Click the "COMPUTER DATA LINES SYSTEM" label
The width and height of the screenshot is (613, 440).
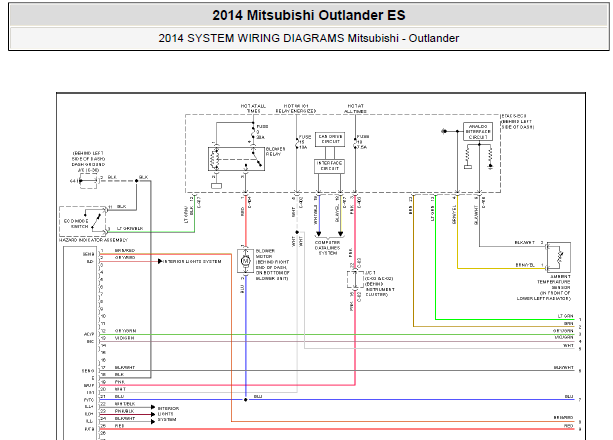tap(328, 248)
